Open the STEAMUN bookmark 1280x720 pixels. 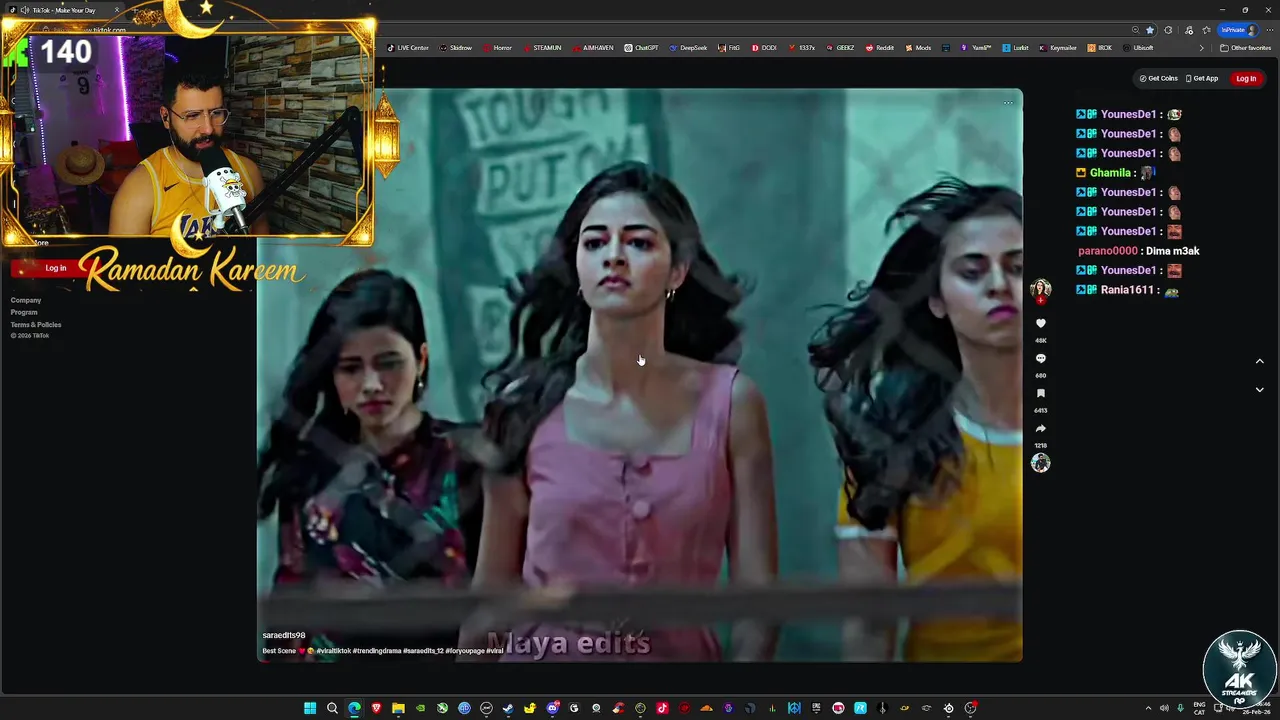point(542,48)
